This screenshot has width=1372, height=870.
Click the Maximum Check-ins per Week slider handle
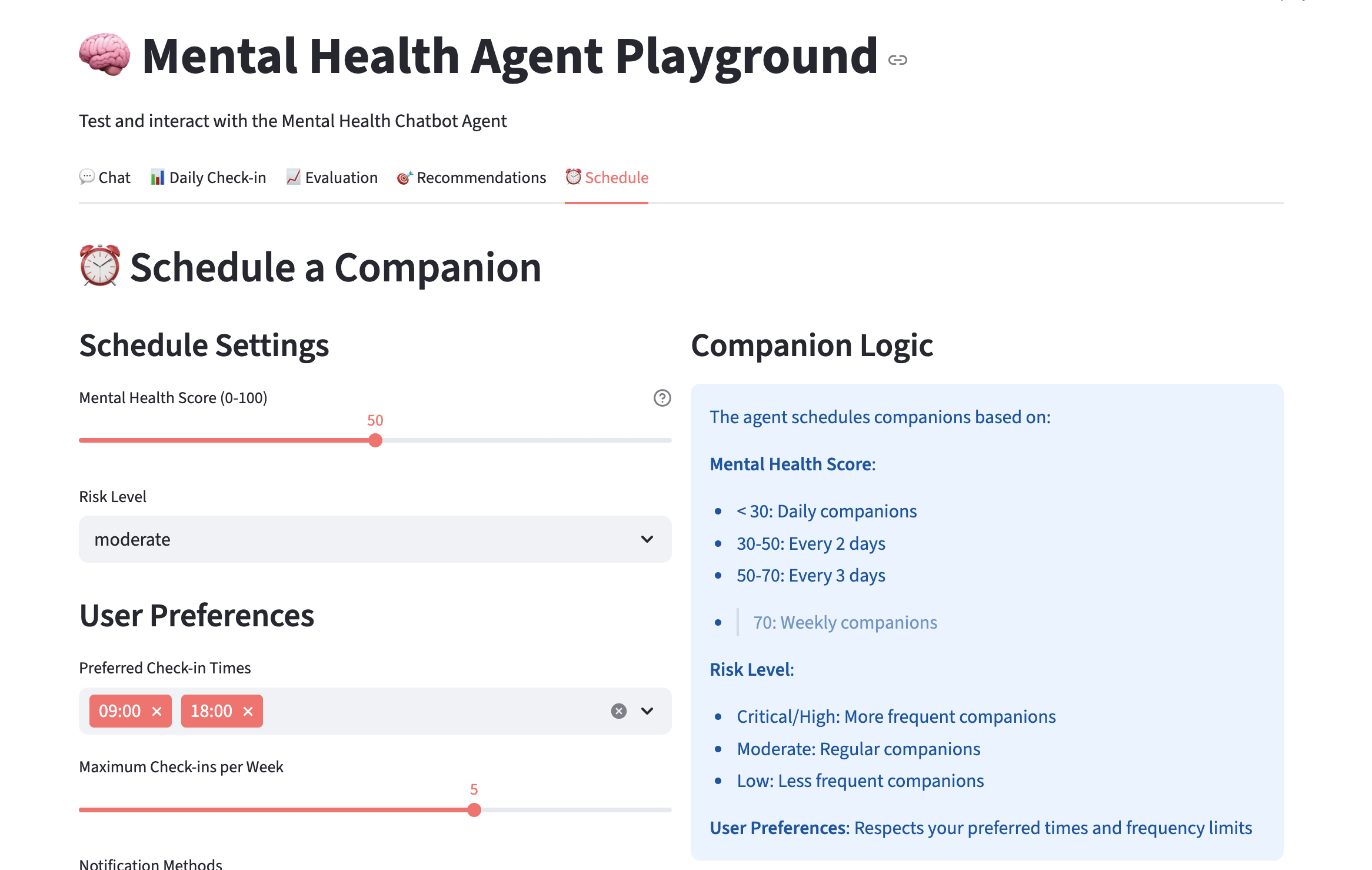474,809
